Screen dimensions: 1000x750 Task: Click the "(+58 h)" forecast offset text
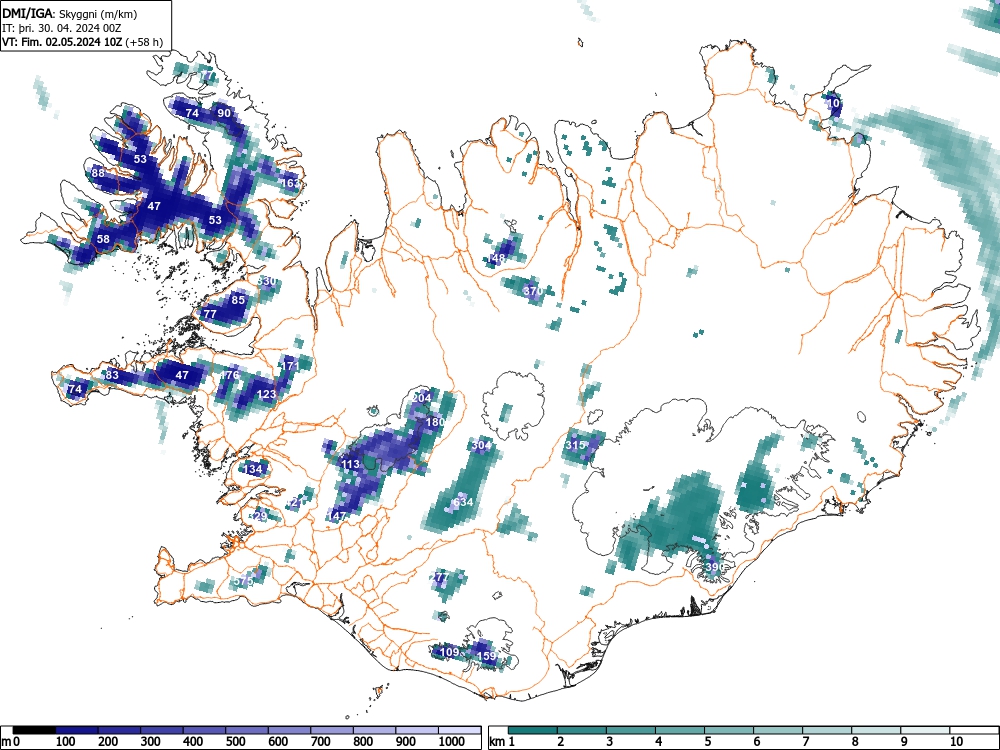145,42
